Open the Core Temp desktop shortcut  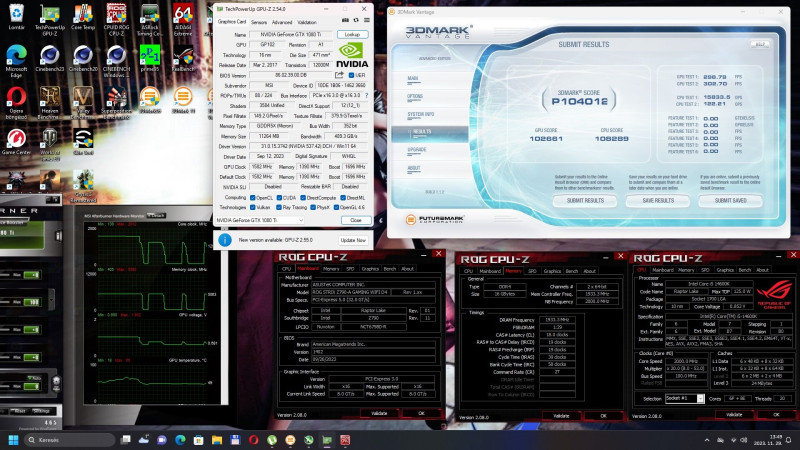[x=83, y=17]
